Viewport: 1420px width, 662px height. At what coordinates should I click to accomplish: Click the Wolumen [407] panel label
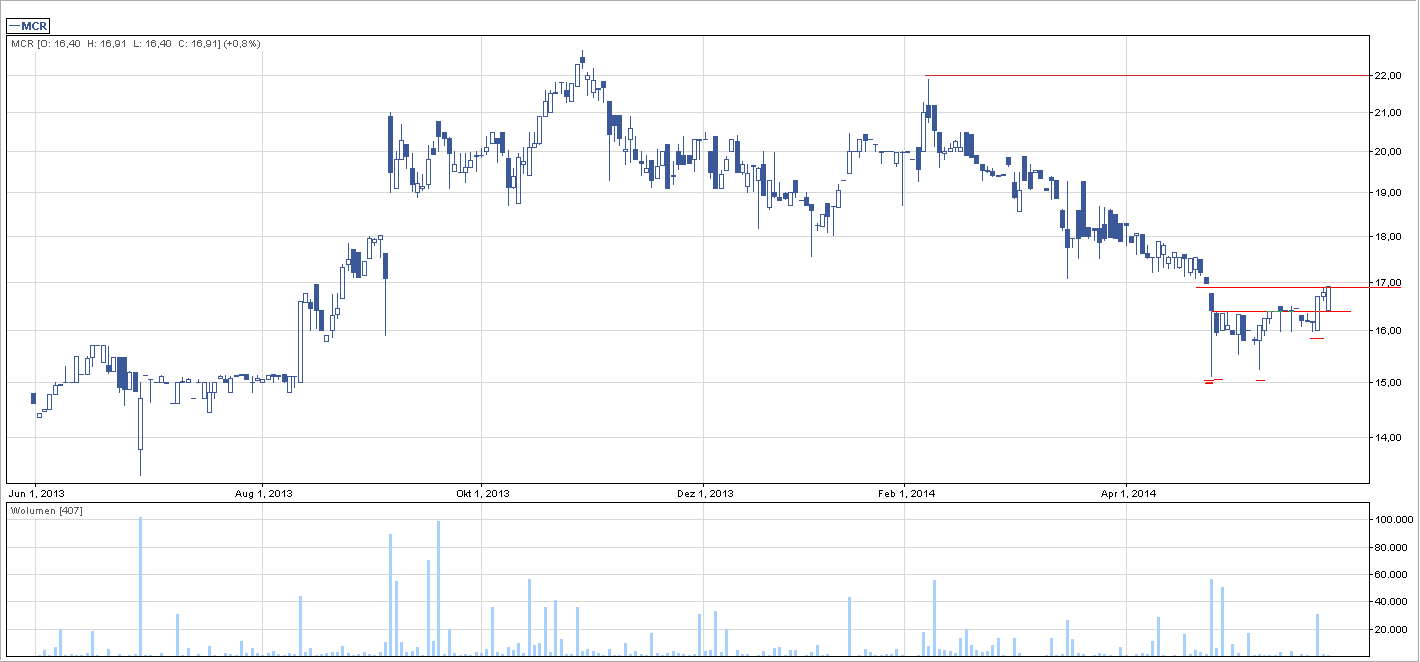click(x=46, y=511)
